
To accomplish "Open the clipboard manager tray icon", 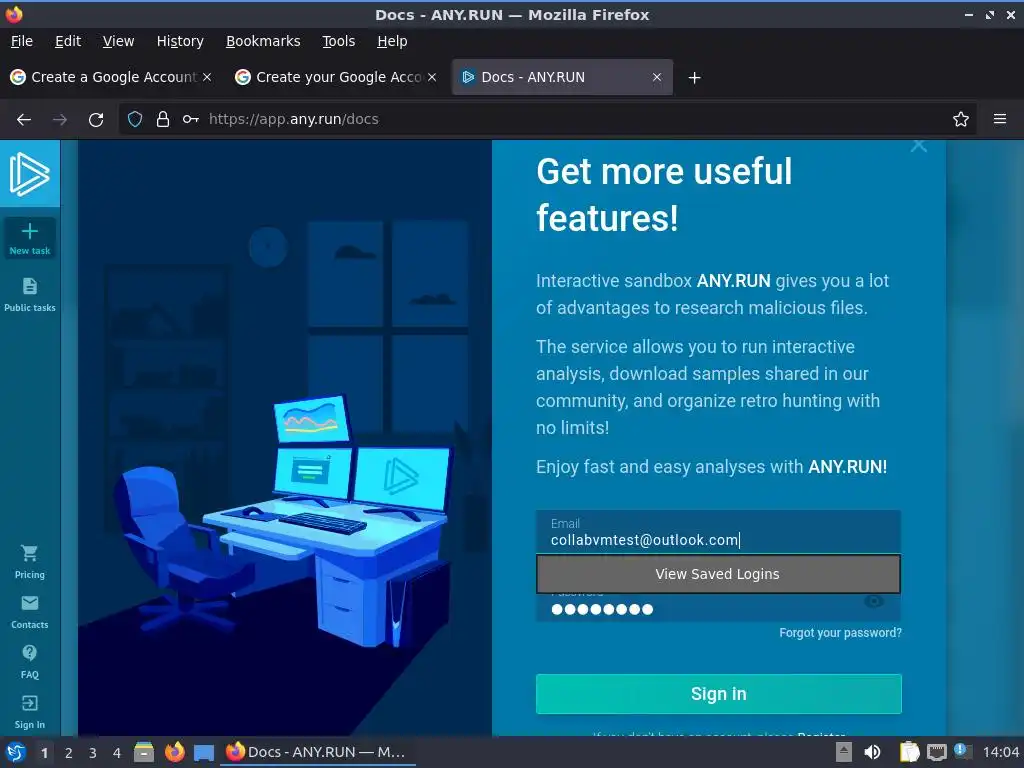I will click(x=910, y=752).
